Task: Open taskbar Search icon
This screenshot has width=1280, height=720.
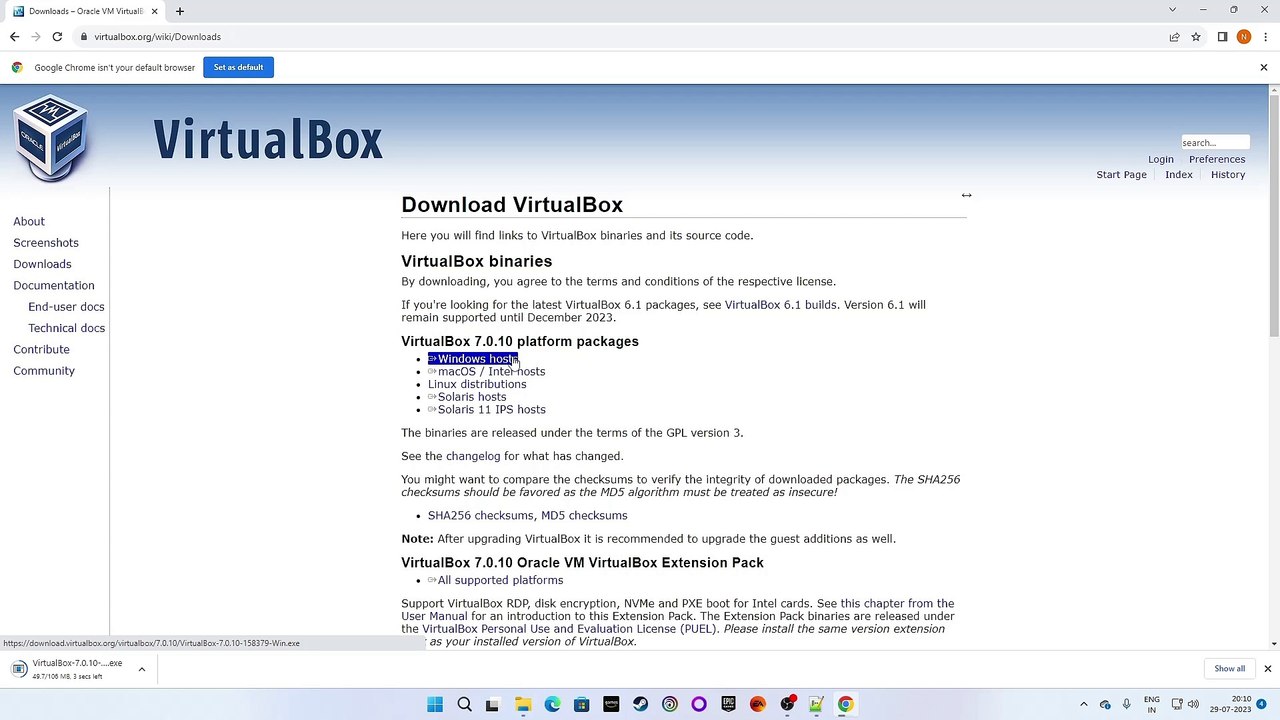Action: [464, 705]
